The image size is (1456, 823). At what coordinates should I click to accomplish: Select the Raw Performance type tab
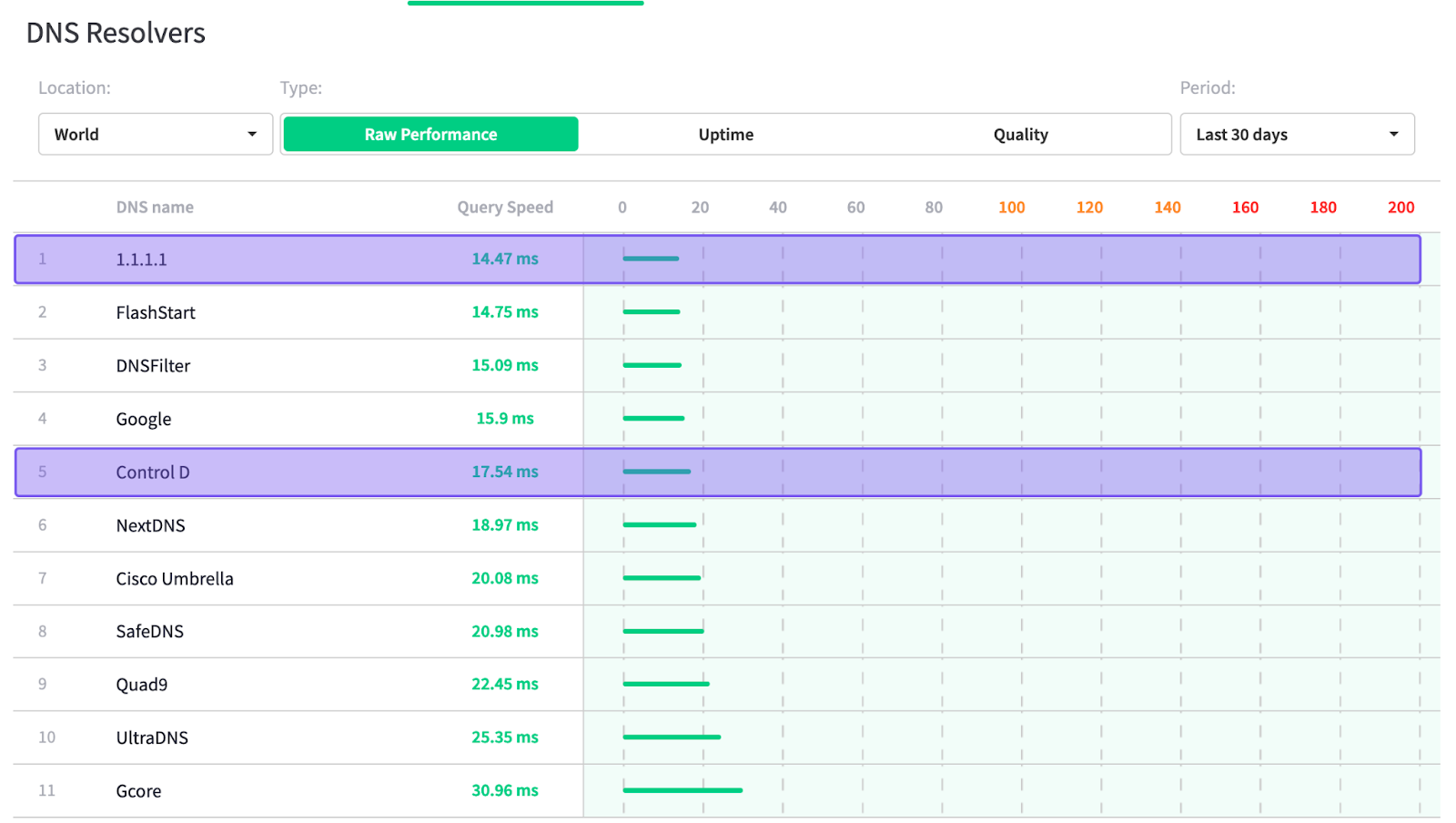click(x=430, y=134)
